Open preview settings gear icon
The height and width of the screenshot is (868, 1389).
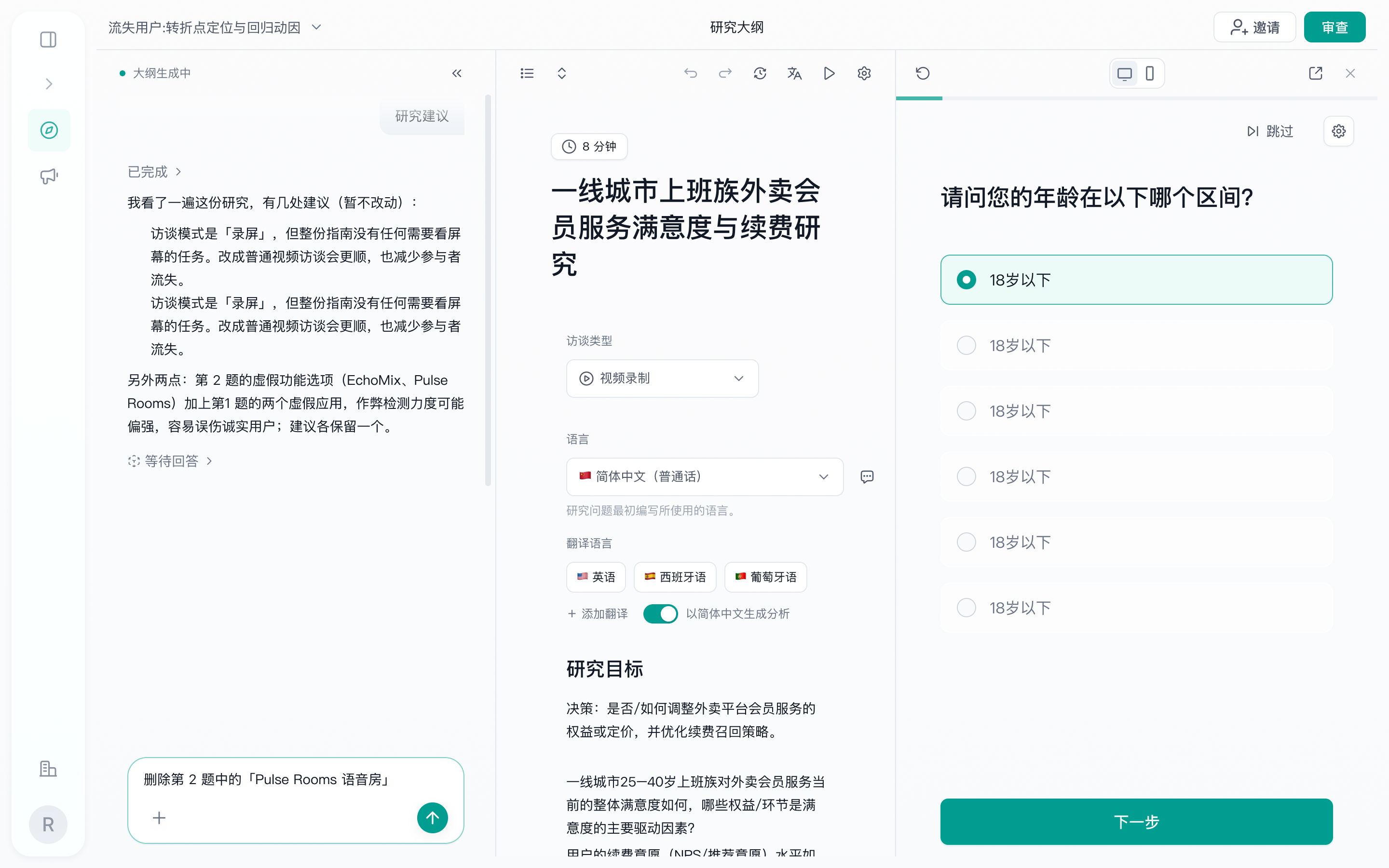pos(1338,132)
